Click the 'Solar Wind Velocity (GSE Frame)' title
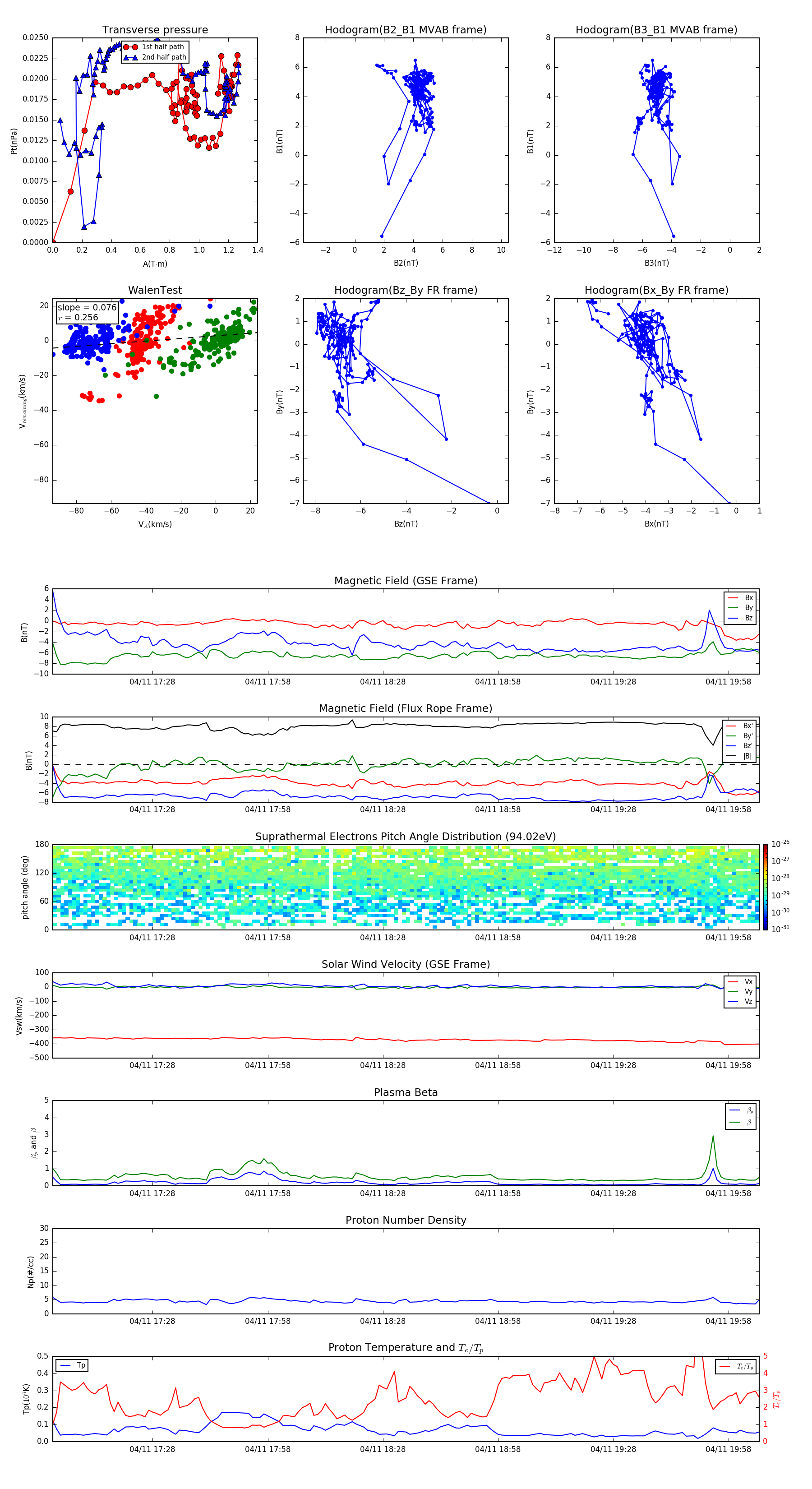The image size is (812, 1489). point(406,964)
